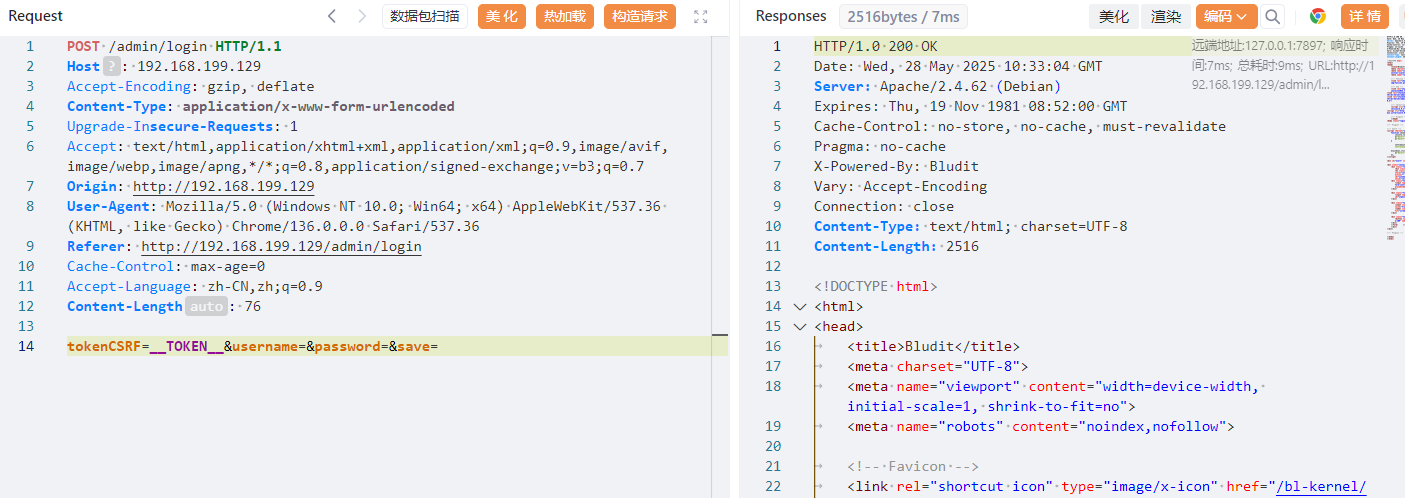Click the 美化 button in Responses panel
The width and height of the screenshot is (1405, 498).
pos(1113,16)
